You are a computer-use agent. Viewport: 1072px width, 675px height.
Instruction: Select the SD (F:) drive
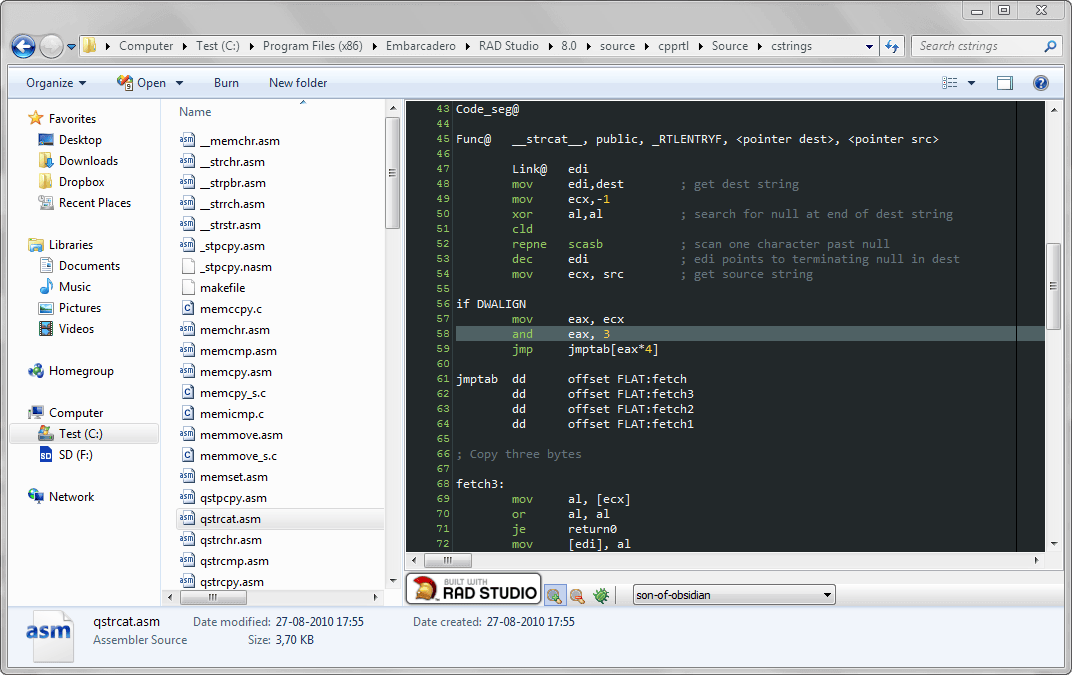[75, 455]
